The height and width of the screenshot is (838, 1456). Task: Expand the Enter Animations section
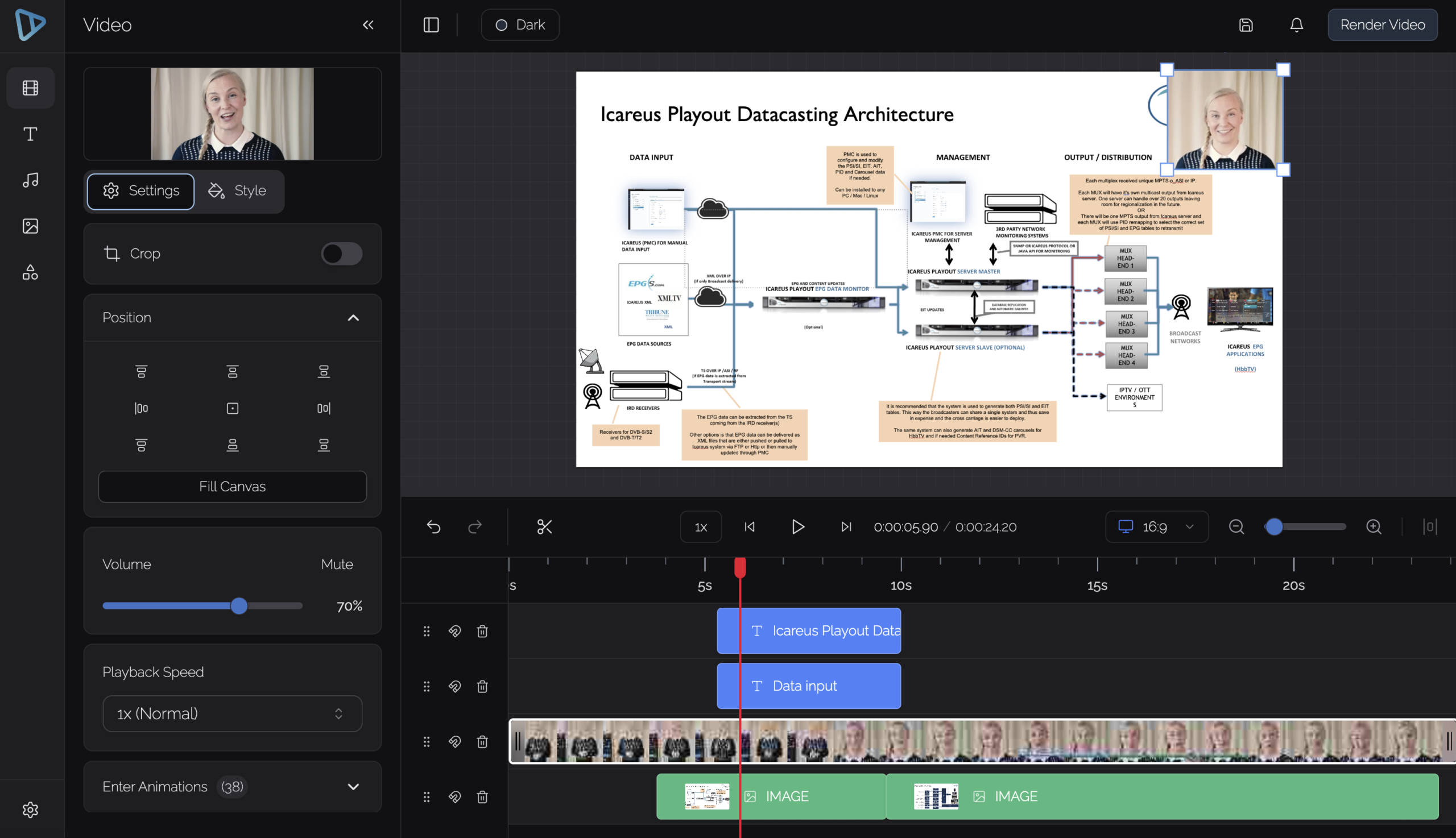354,787
